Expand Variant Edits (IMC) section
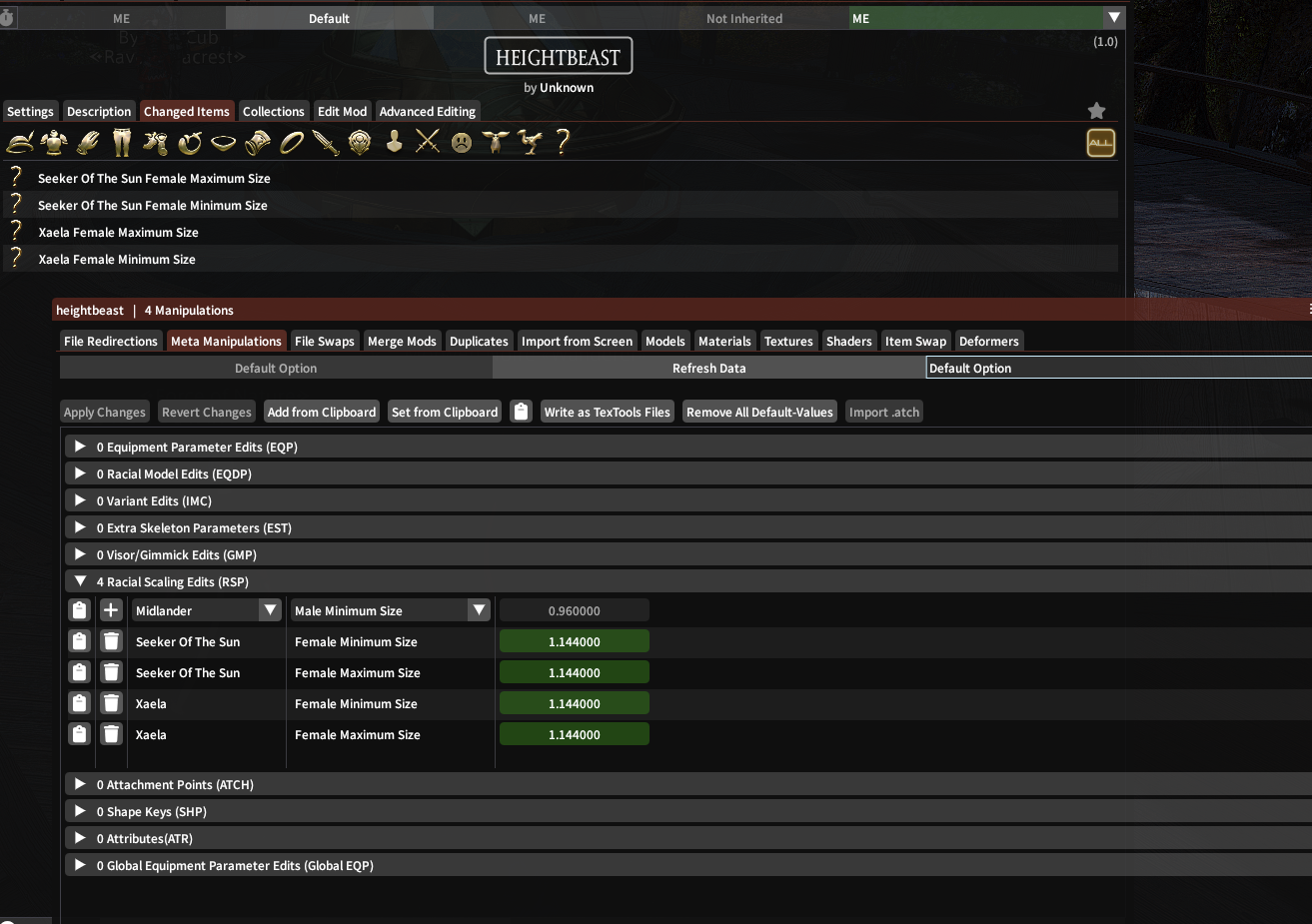This screenshot has width=1312, height=924. pos(688,500)
